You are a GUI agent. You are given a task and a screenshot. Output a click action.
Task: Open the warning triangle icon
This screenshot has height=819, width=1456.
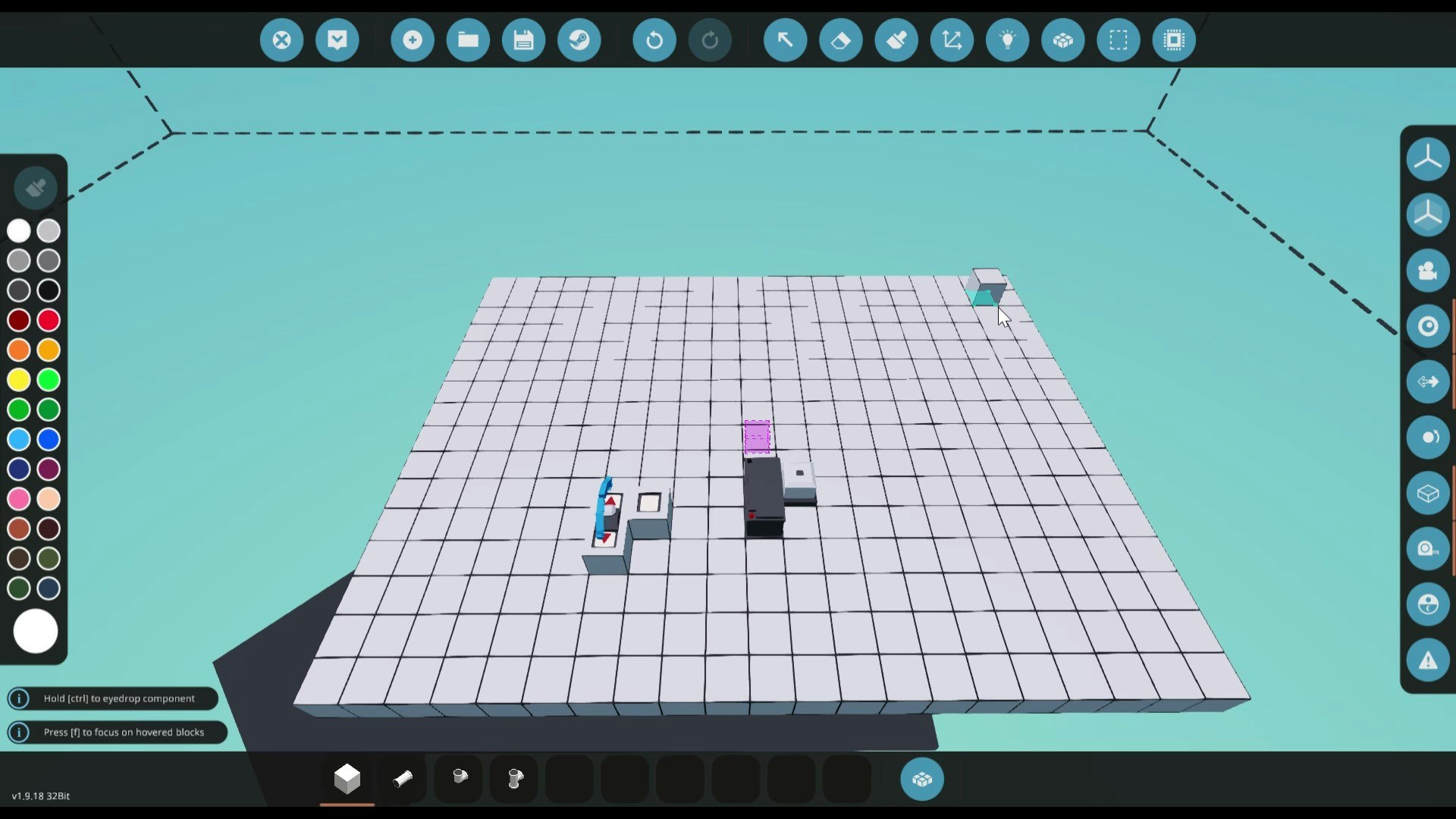click(x=1428, y=661)
